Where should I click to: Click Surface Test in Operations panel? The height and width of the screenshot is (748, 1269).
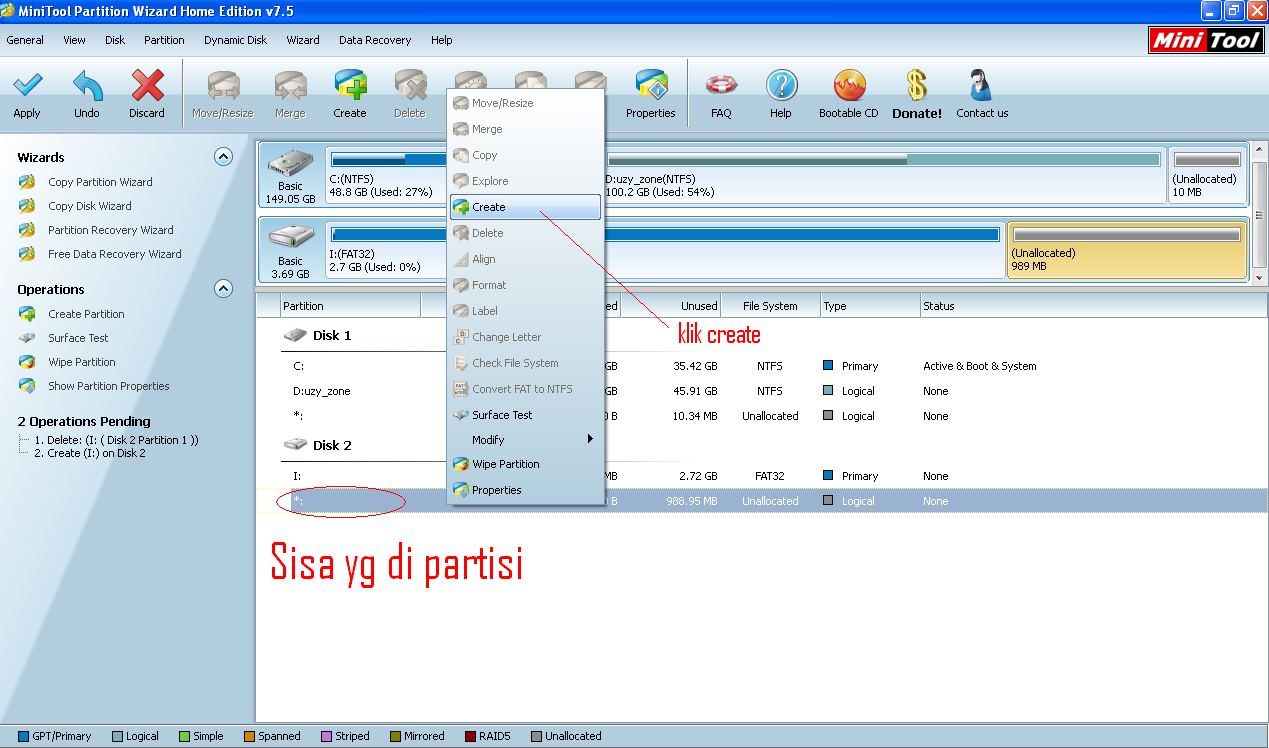click(78, 338)
